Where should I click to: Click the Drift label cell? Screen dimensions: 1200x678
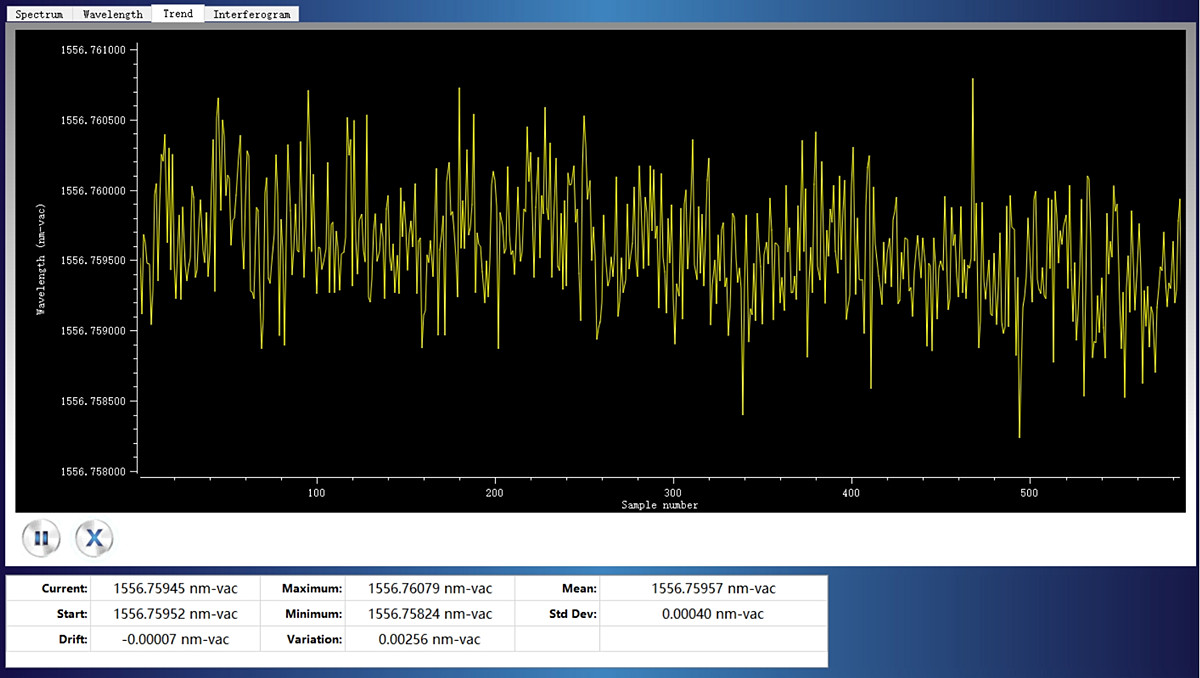(49, 639)
